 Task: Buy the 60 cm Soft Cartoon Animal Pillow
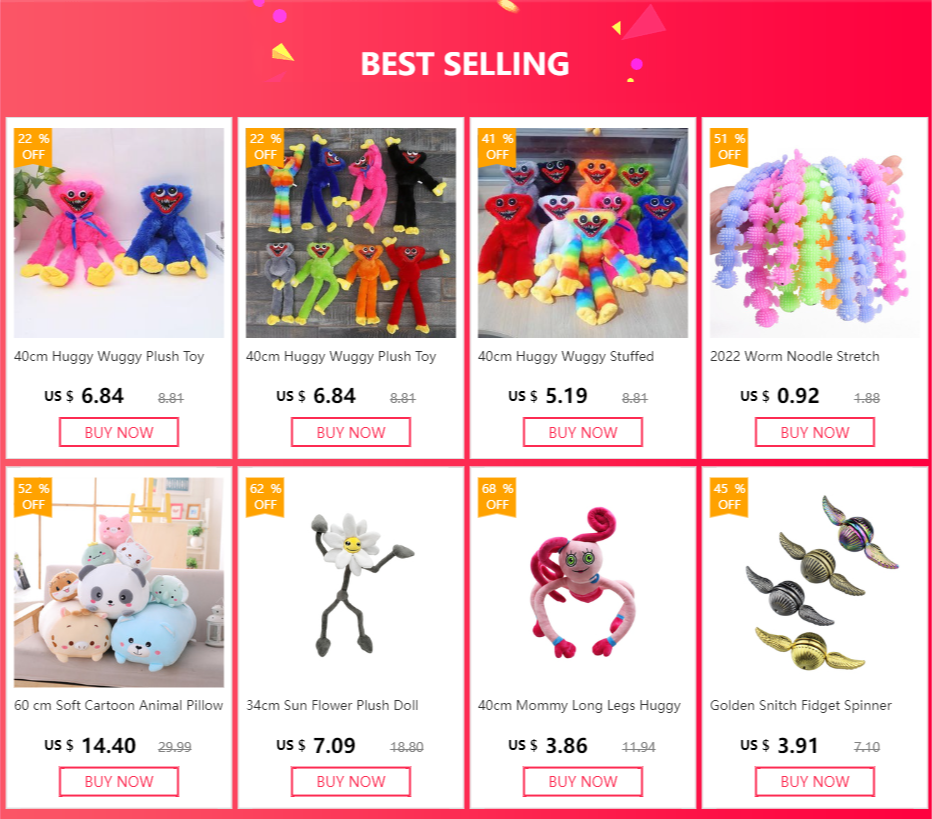click(119, 782)
